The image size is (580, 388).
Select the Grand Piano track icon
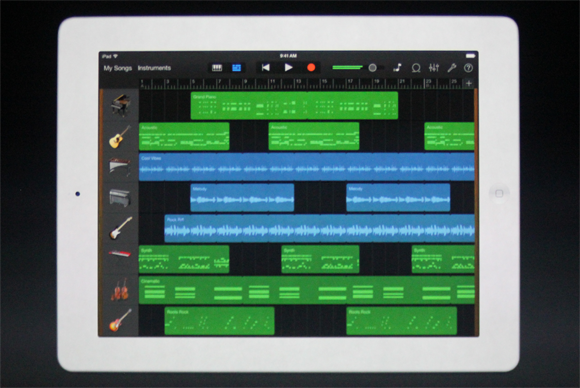(121, 105)
